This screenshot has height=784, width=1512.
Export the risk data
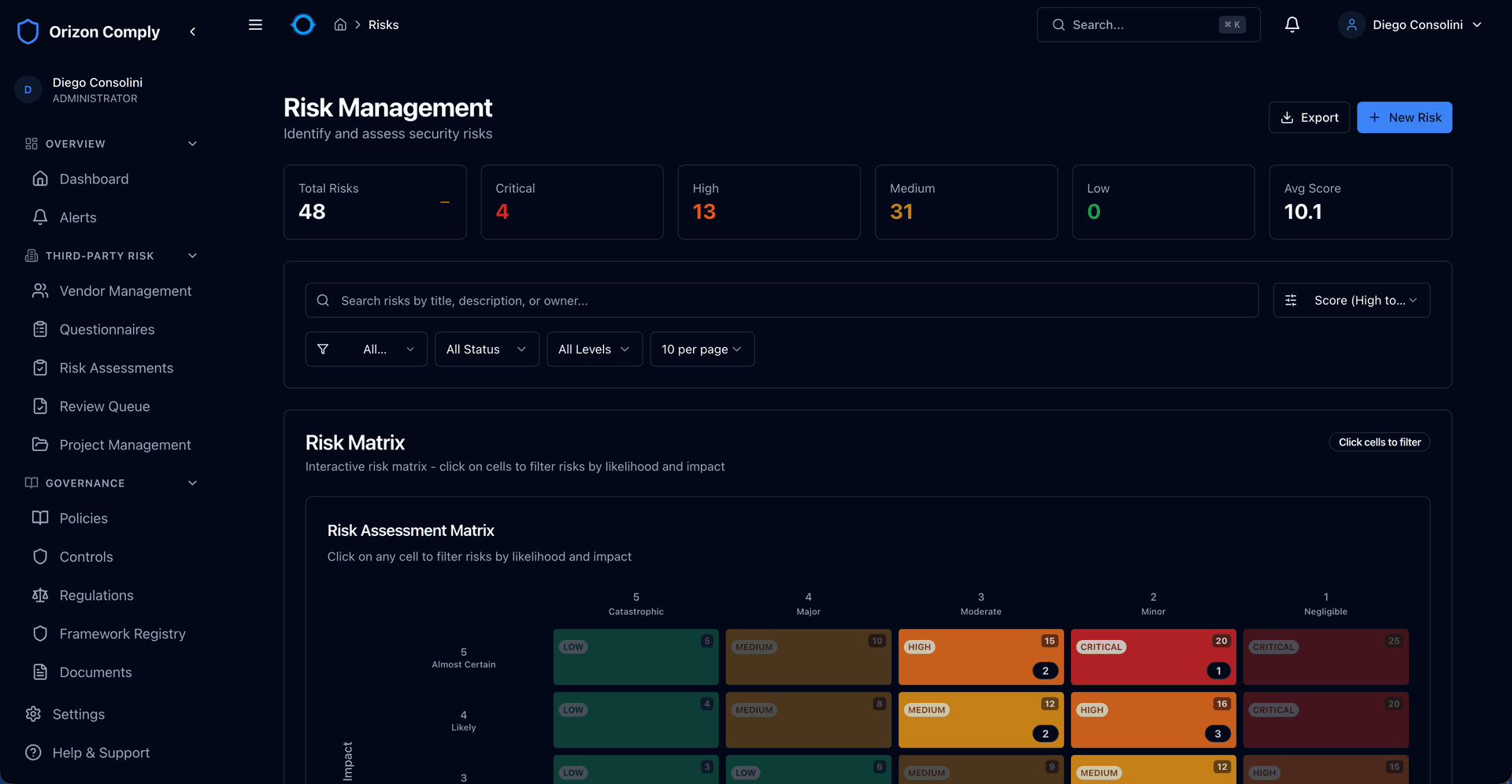1309,117
